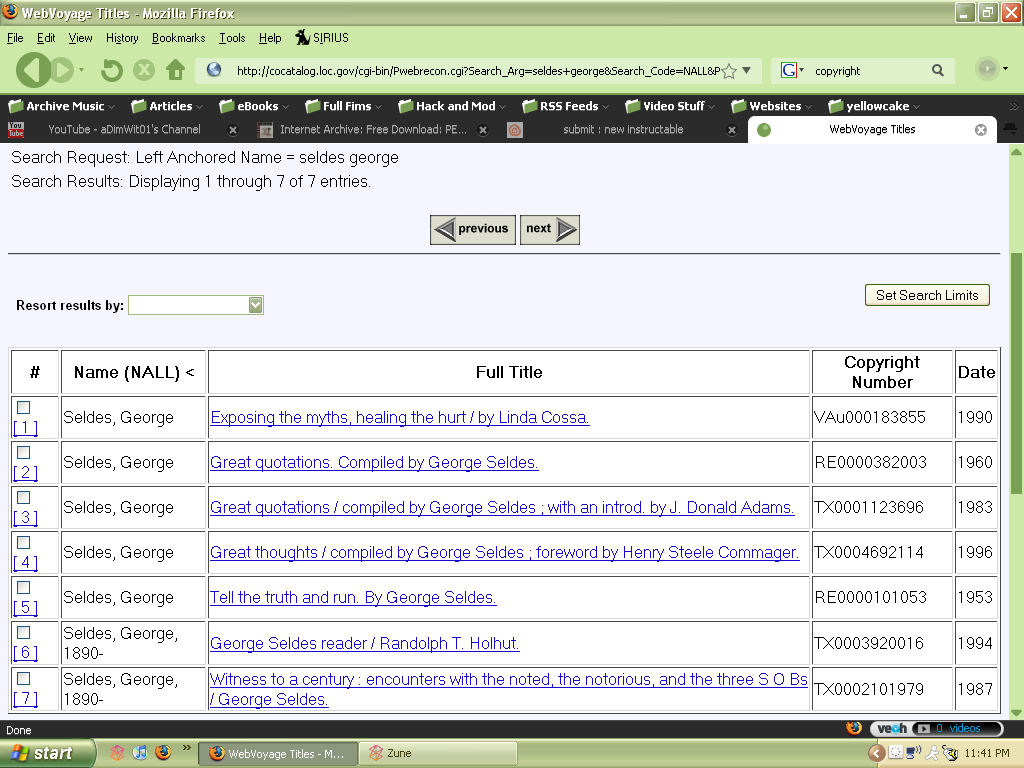The image size is (1024, 768).
Task: Check the checkbox for entry 6
Action: pyautogui.click(x=24, y=633)
